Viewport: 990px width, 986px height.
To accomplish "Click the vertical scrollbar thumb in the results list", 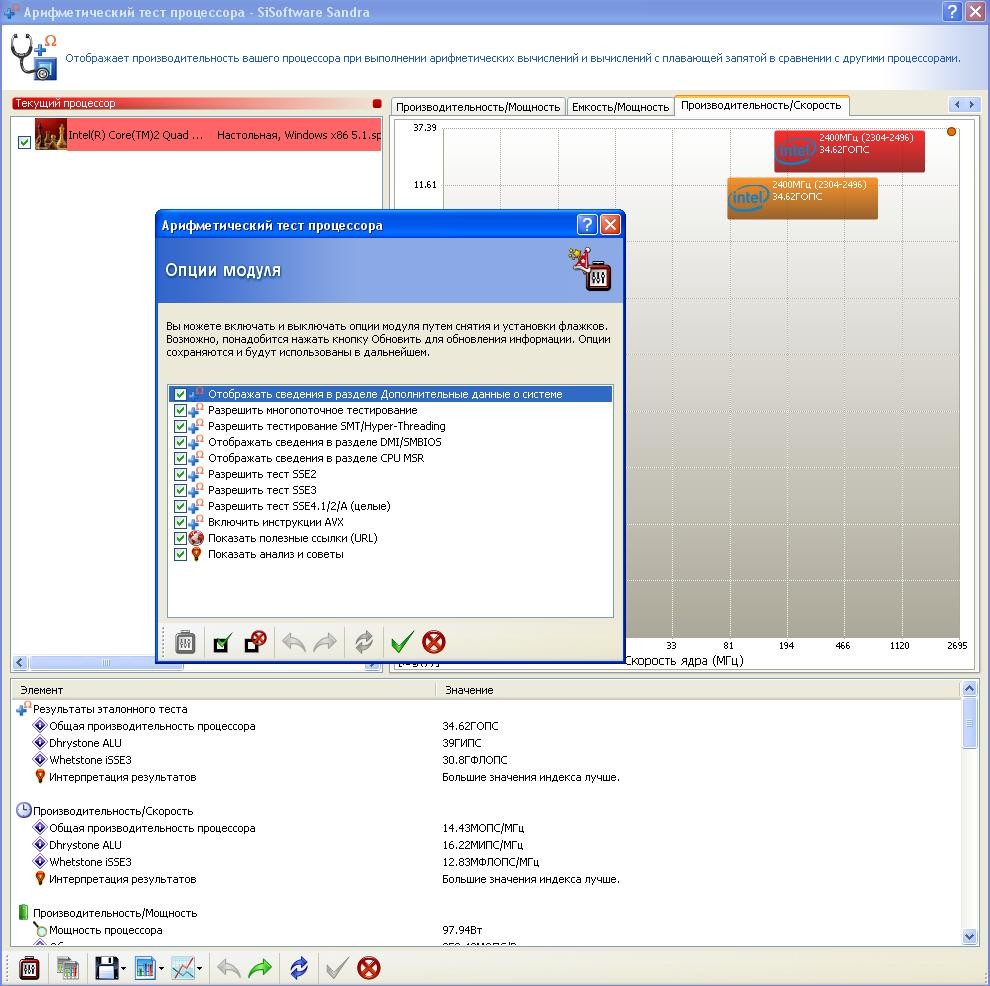I will pyautogui.click(x=969, y=723).
